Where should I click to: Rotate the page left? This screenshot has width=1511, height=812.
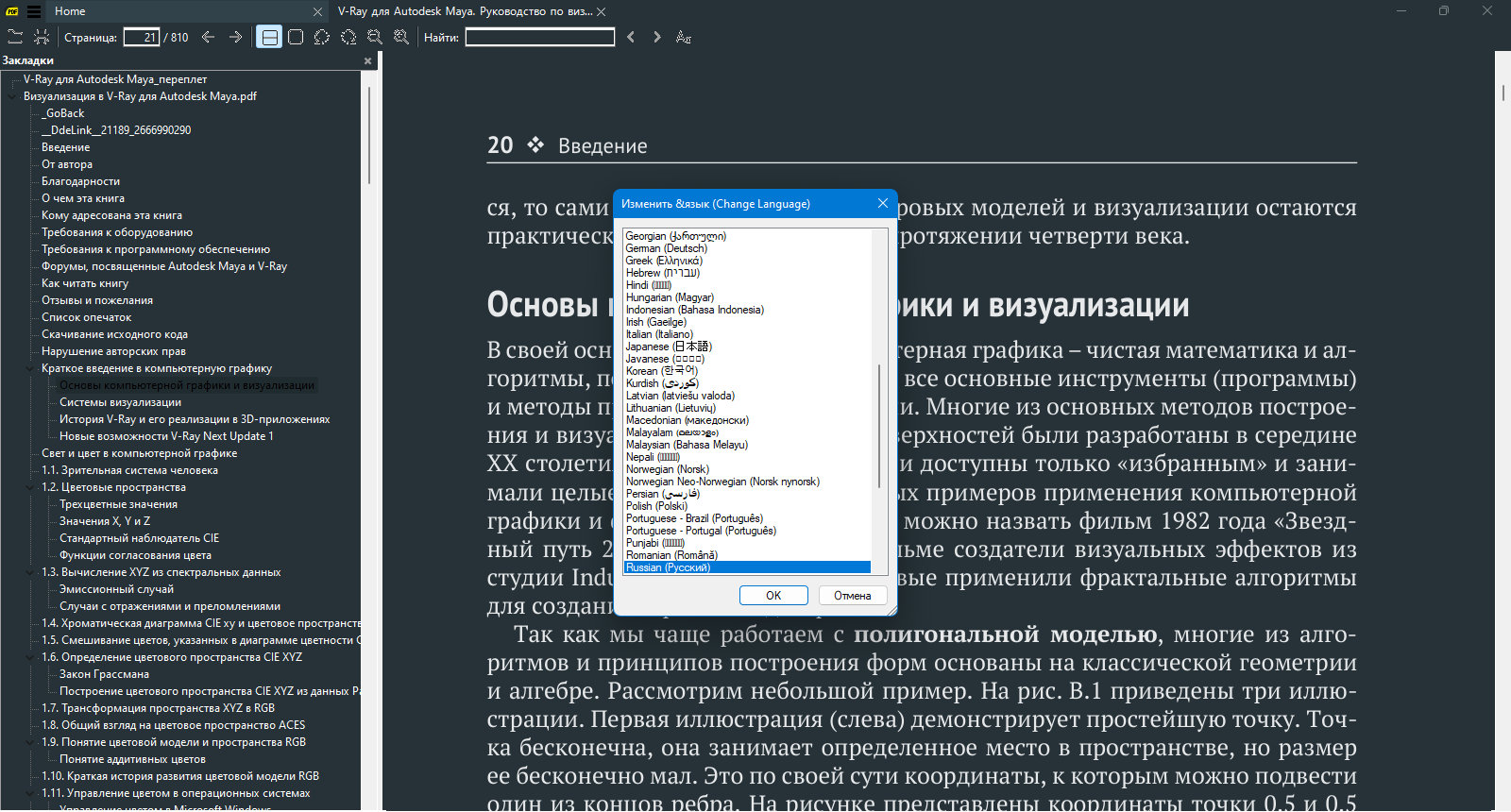322,37
